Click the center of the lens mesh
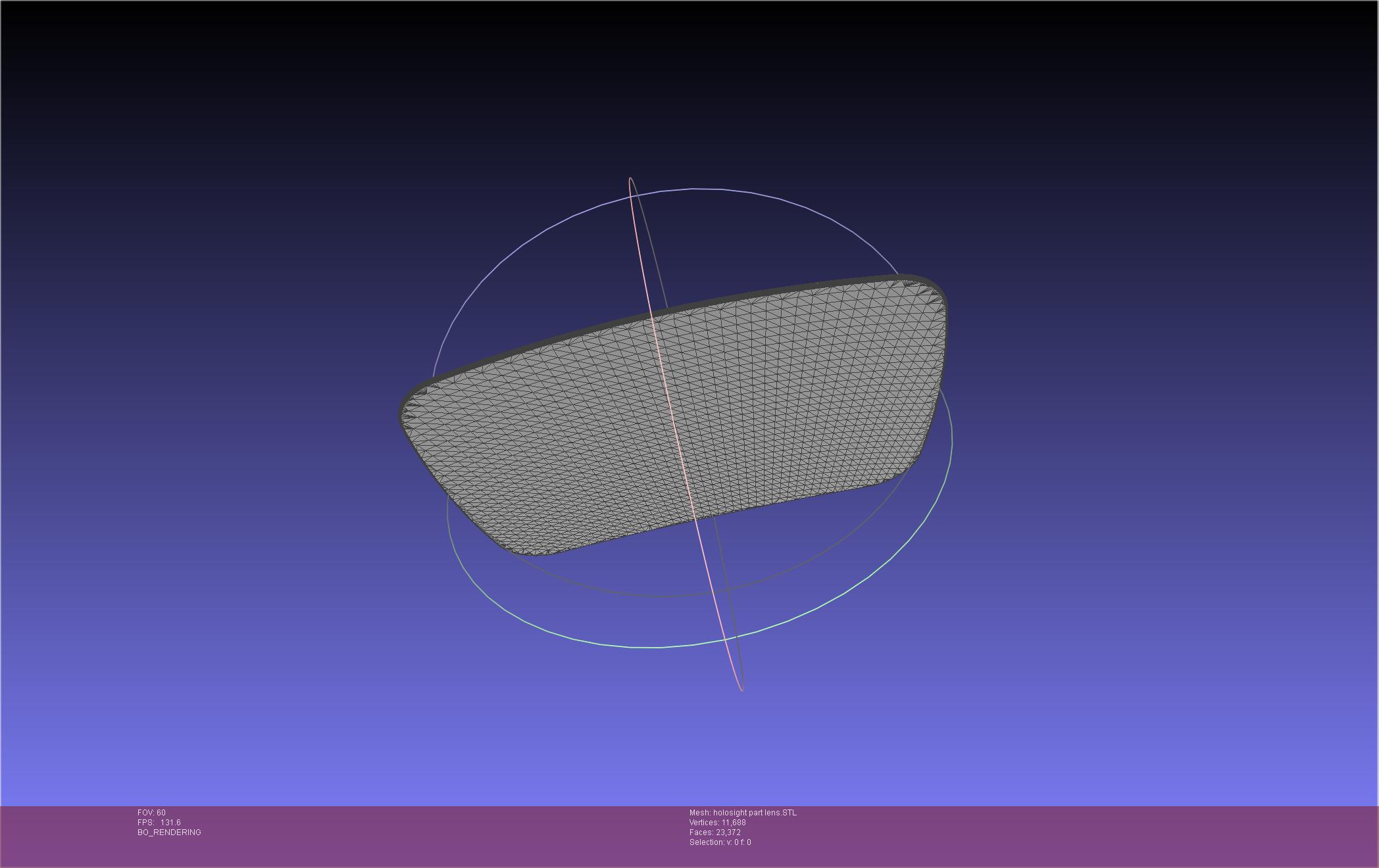 [678, 414]
